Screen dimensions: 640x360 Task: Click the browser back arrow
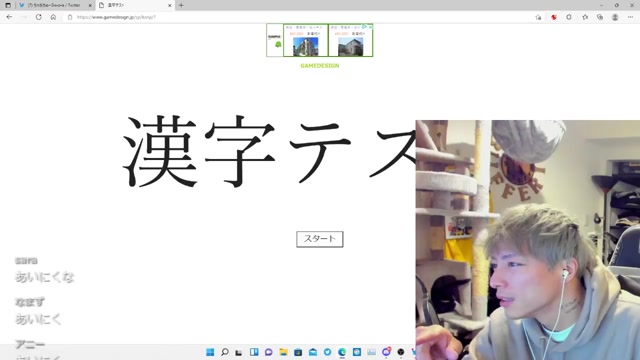(9, 17)
